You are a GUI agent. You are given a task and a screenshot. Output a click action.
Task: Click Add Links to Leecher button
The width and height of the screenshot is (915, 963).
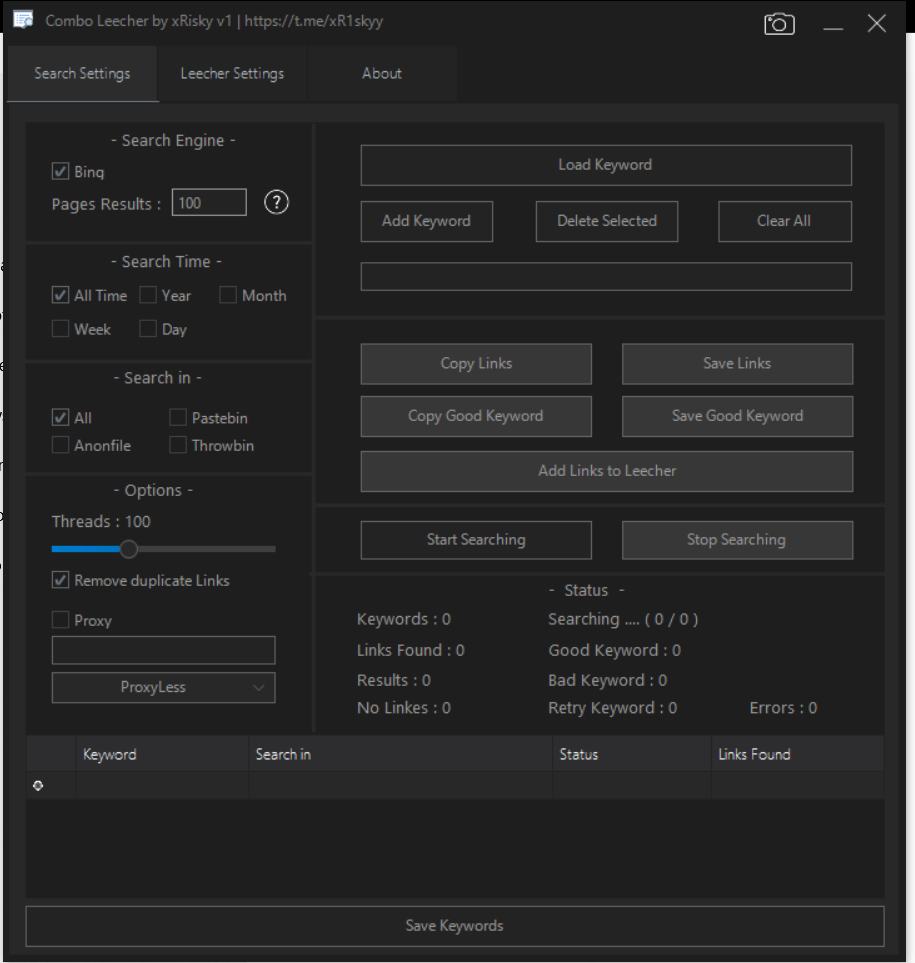(606, 471)
